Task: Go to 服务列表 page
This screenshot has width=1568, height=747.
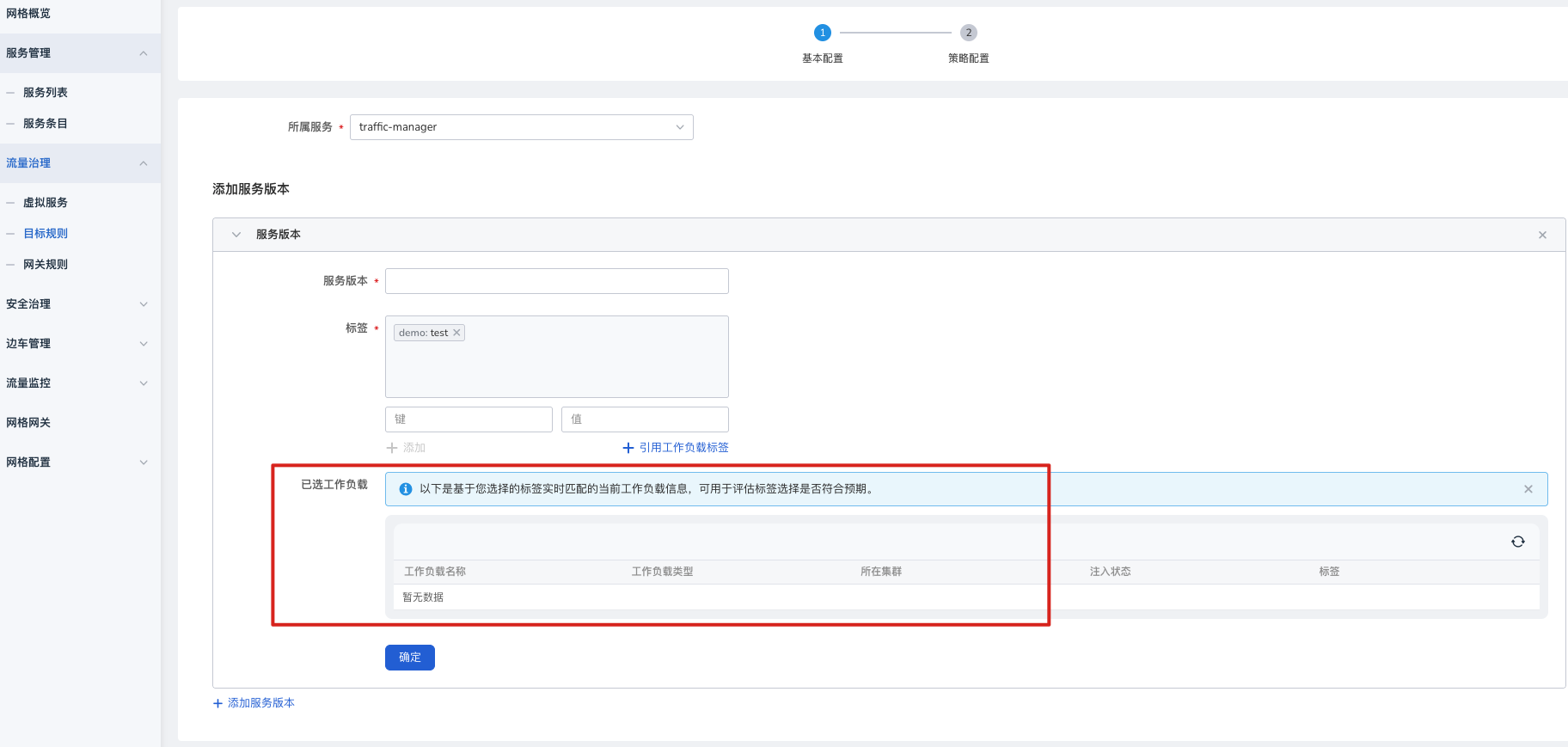Action: click(x=46, y=93)
